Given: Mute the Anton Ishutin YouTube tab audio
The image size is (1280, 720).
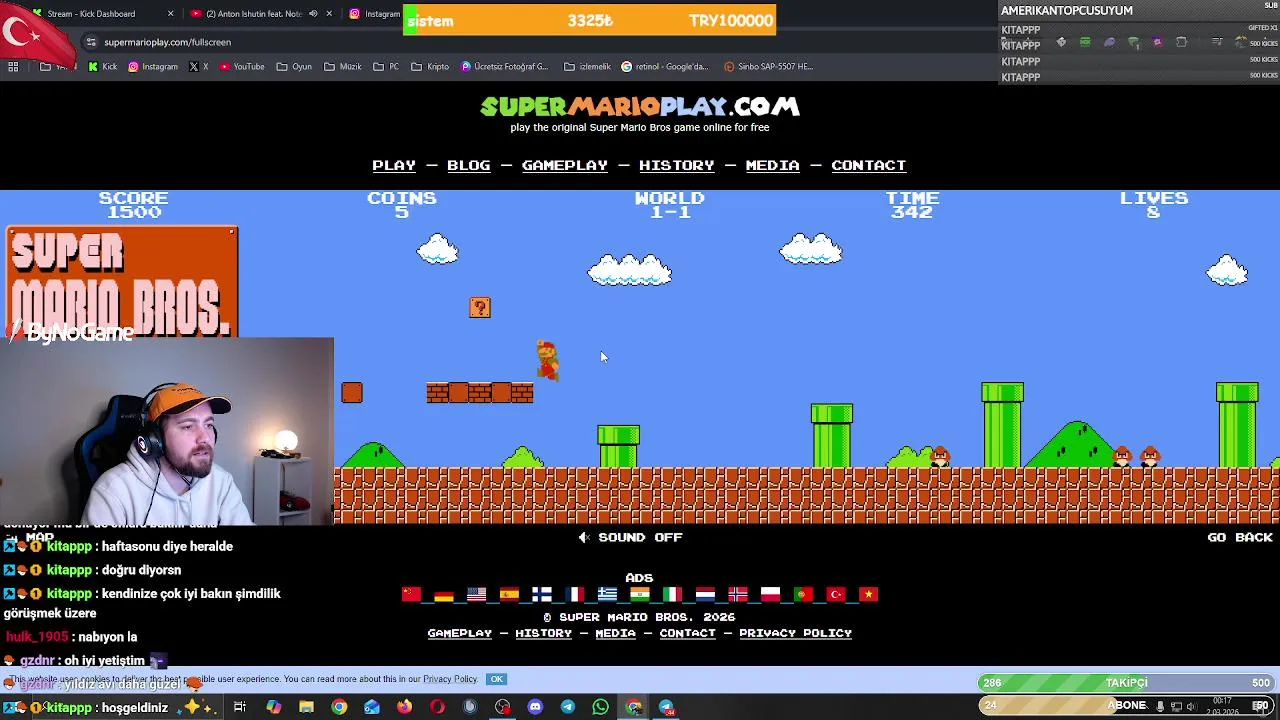Looking at the screenshot, I should click(313, 14).
